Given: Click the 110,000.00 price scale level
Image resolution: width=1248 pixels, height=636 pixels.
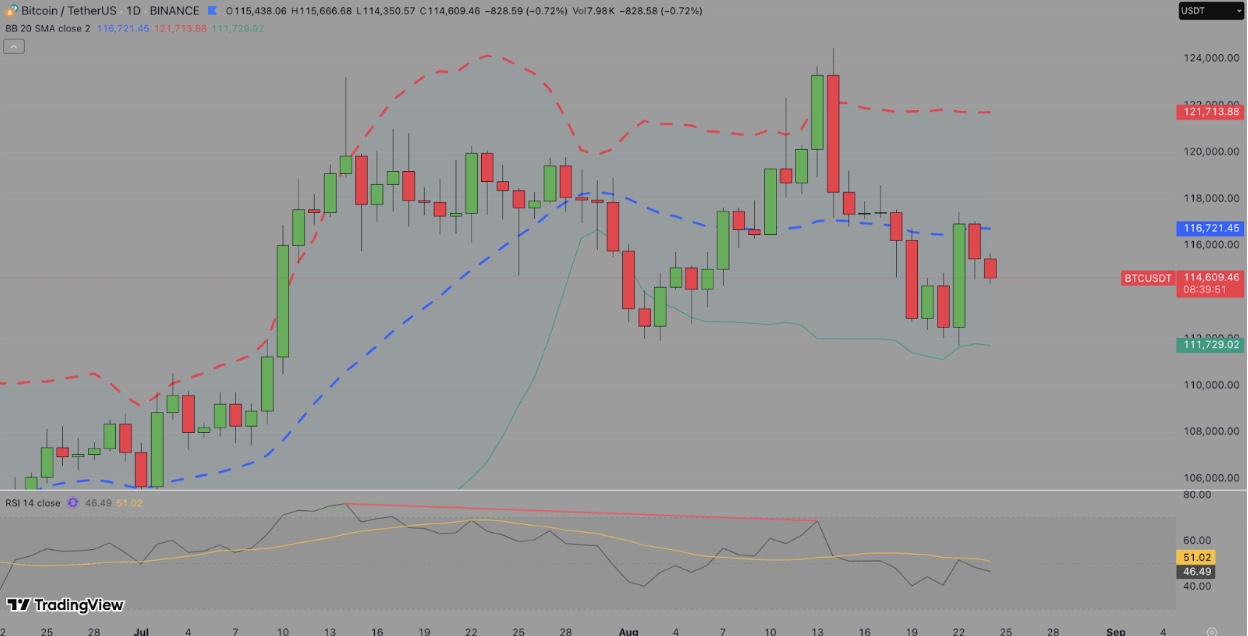Looking at the screenshot, I should click(x=1211, y=385).
